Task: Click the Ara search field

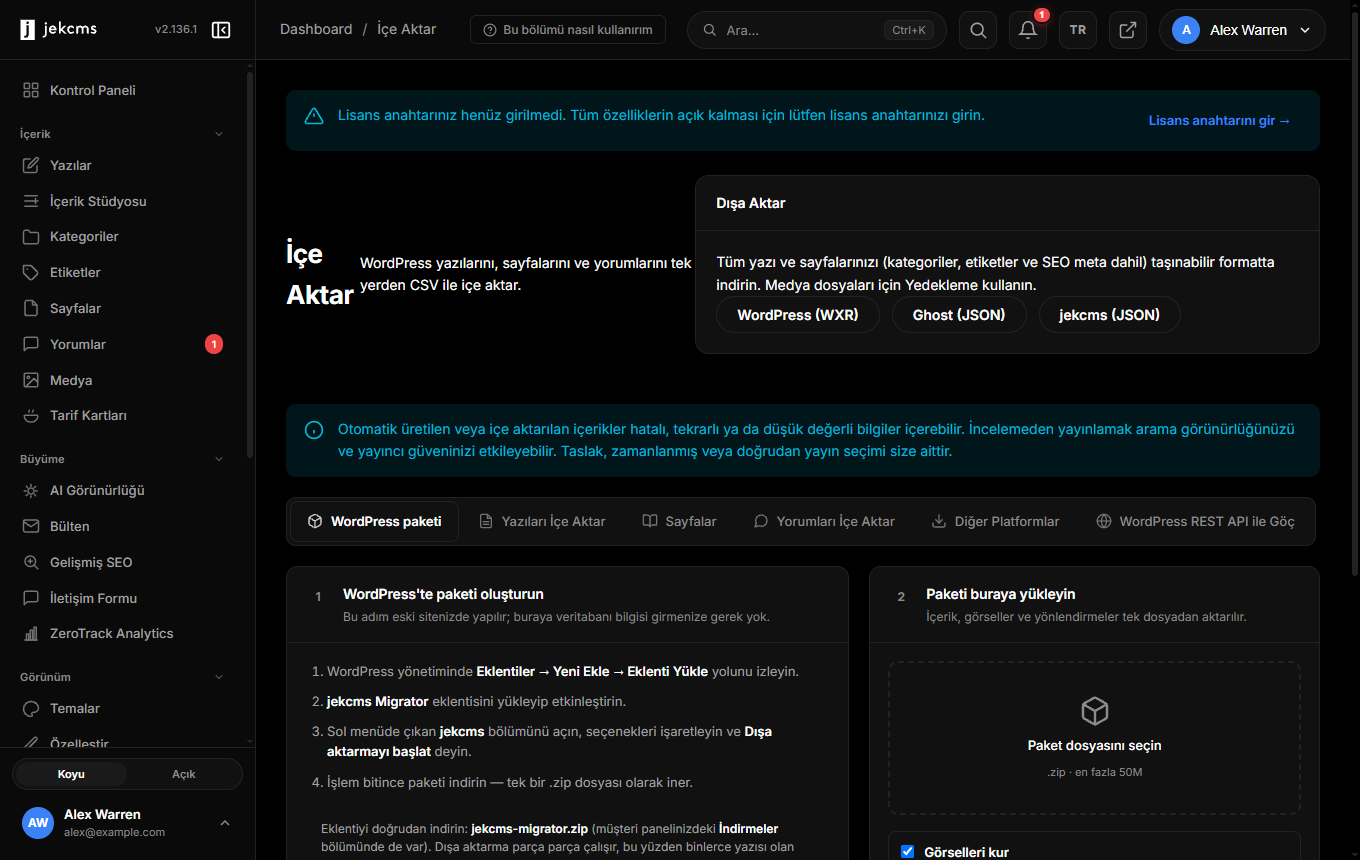Action: [817, 30]
